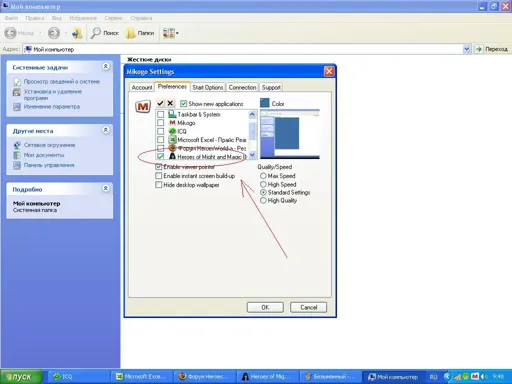Screen dimensions: 512x384
Task: Select the Standard Settings radio button
Action: [x=263, y=192]
